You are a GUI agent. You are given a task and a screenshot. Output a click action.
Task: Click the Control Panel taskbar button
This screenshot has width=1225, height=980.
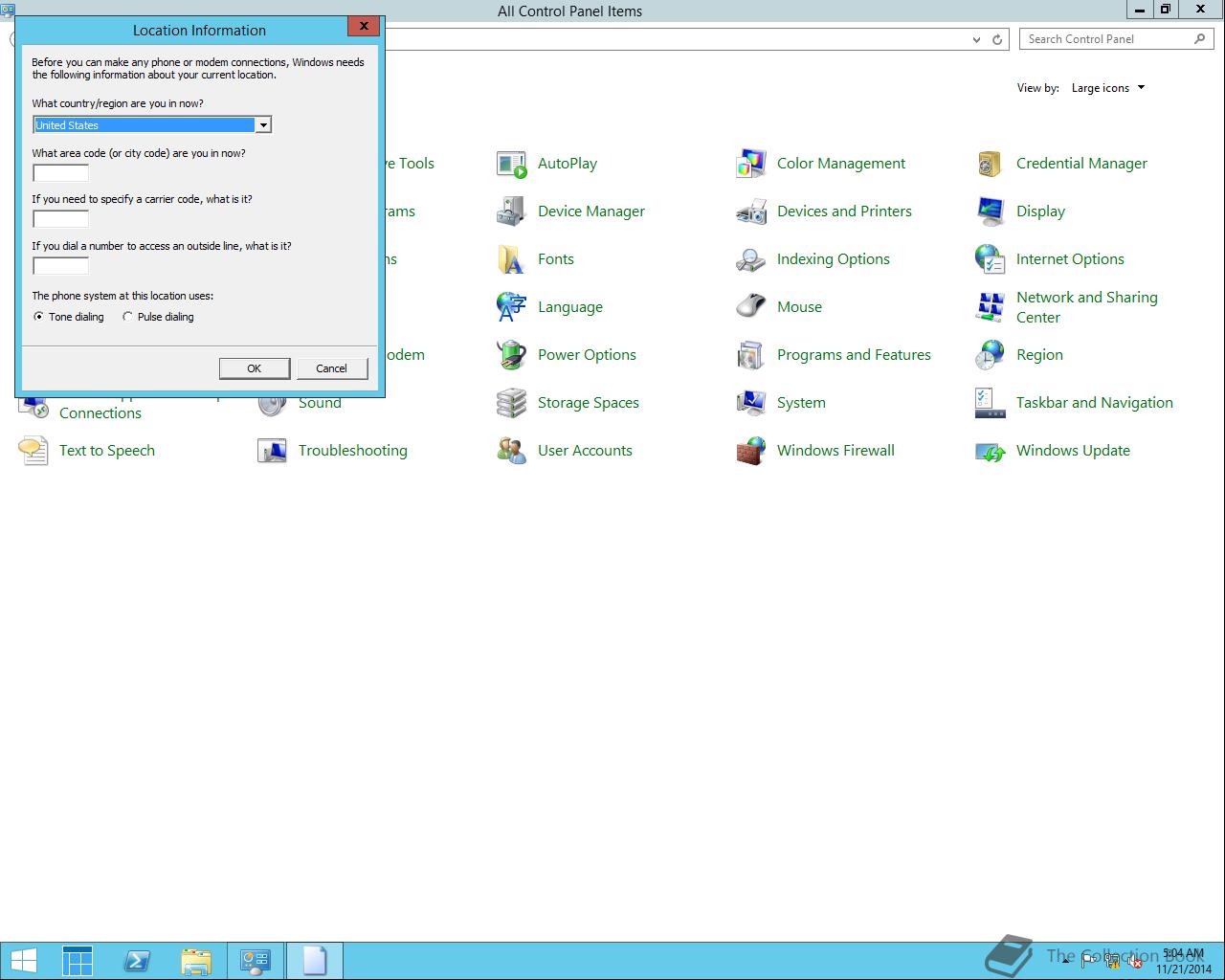(256, 961)
